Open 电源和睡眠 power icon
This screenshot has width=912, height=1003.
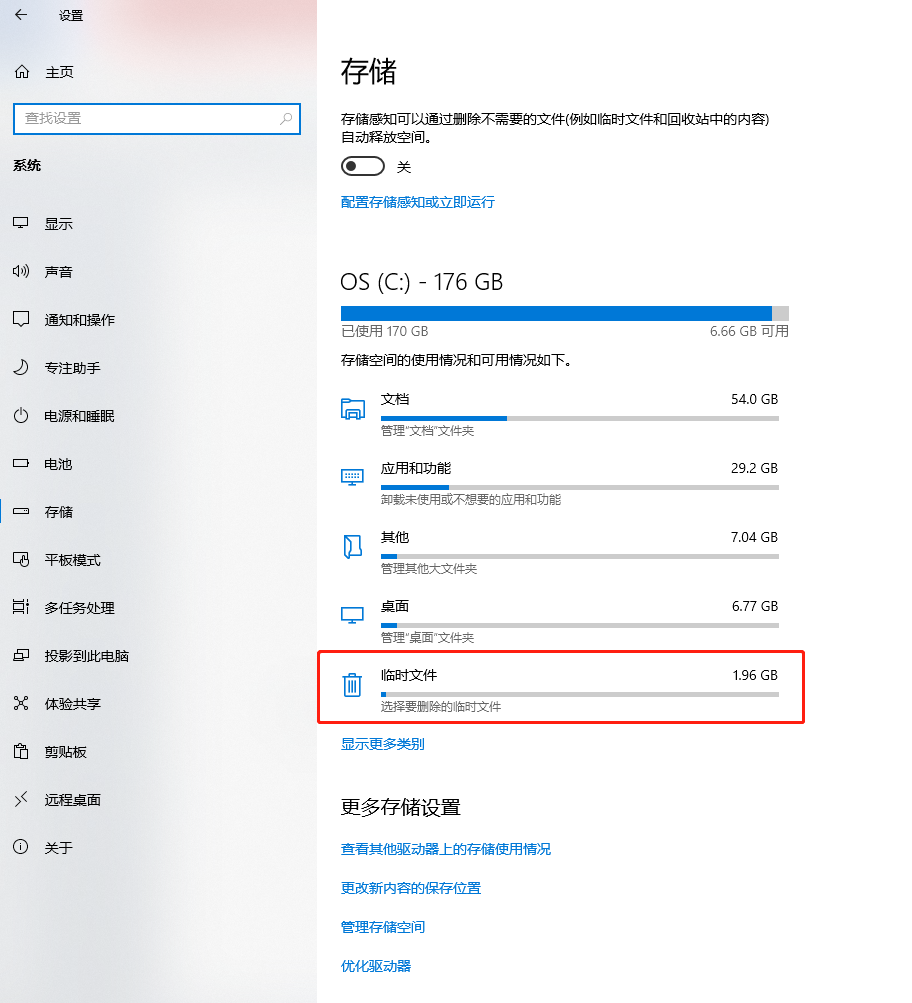(21, 415)
